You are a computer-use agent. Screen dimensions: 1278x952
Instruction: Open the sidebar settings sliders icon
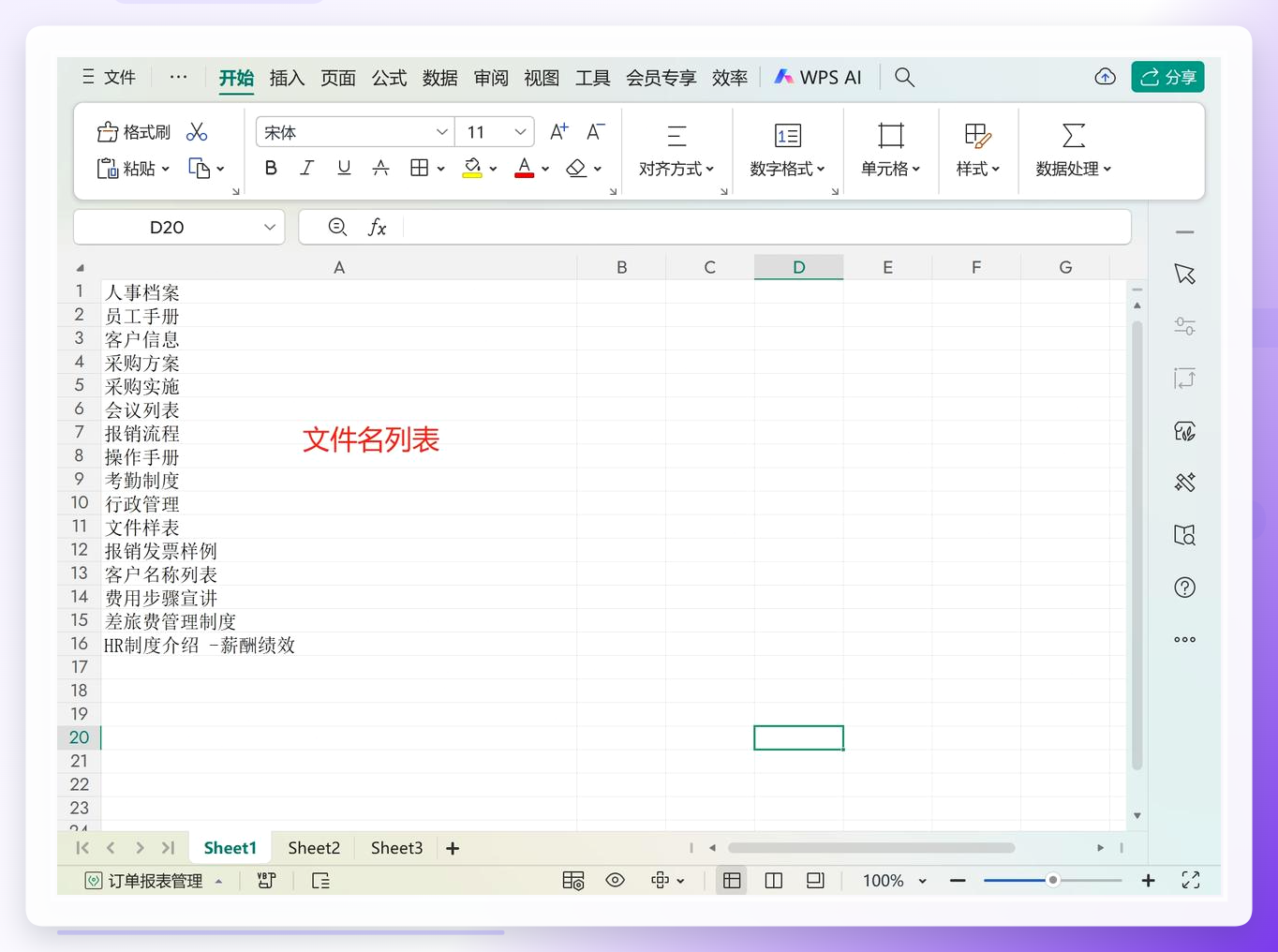pyautogui.click(x=1184, y=326)
